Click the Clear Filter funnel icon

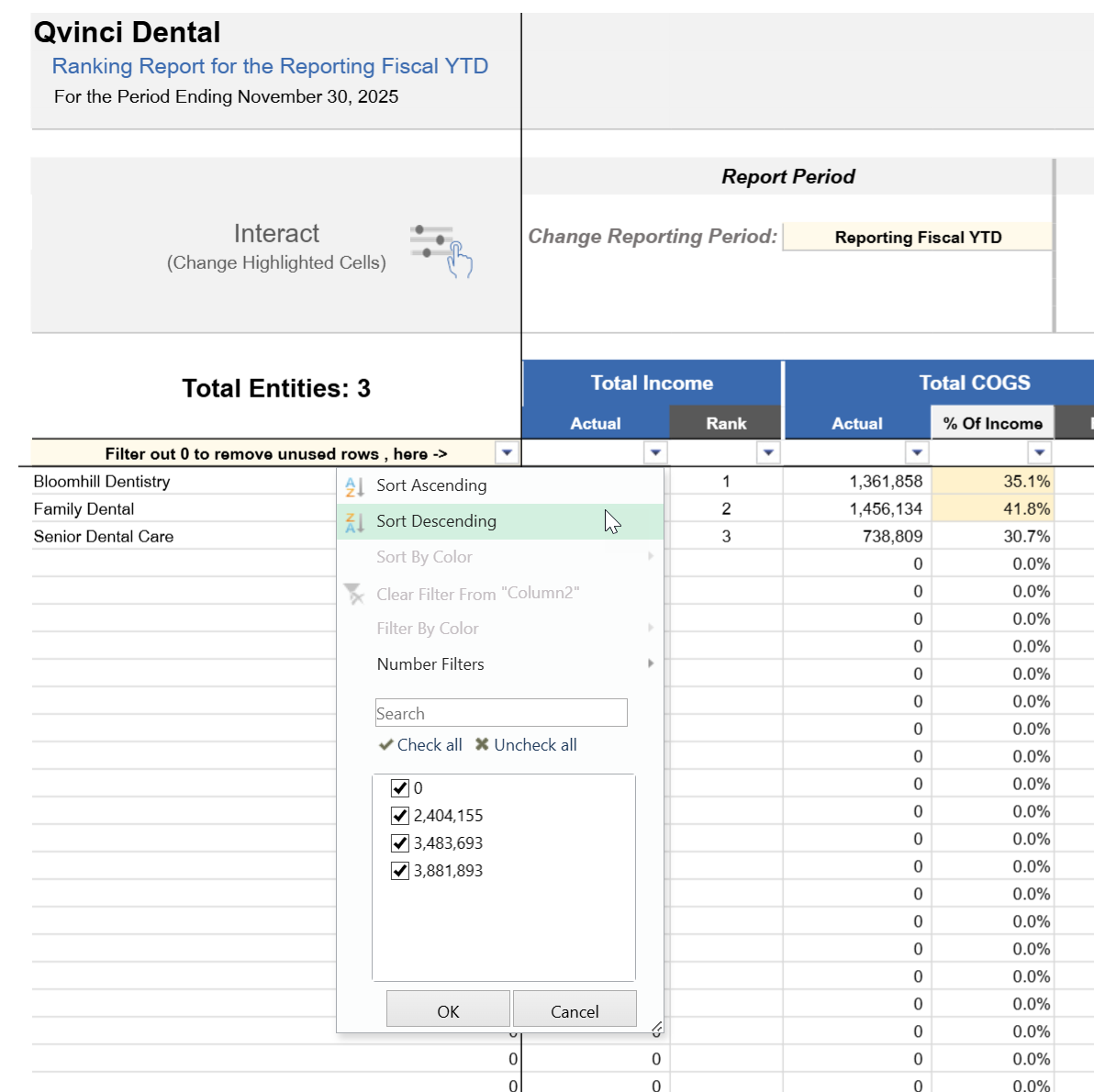pyautogui.click(x=354, y=594)
